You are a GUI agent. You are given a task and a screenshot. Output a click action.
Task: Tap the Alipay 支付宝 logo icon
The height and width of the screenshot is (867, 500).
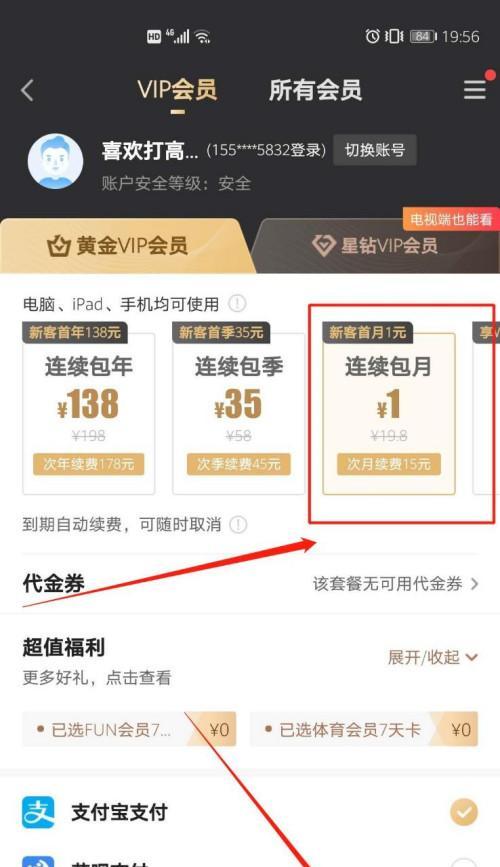pos(38,812)
